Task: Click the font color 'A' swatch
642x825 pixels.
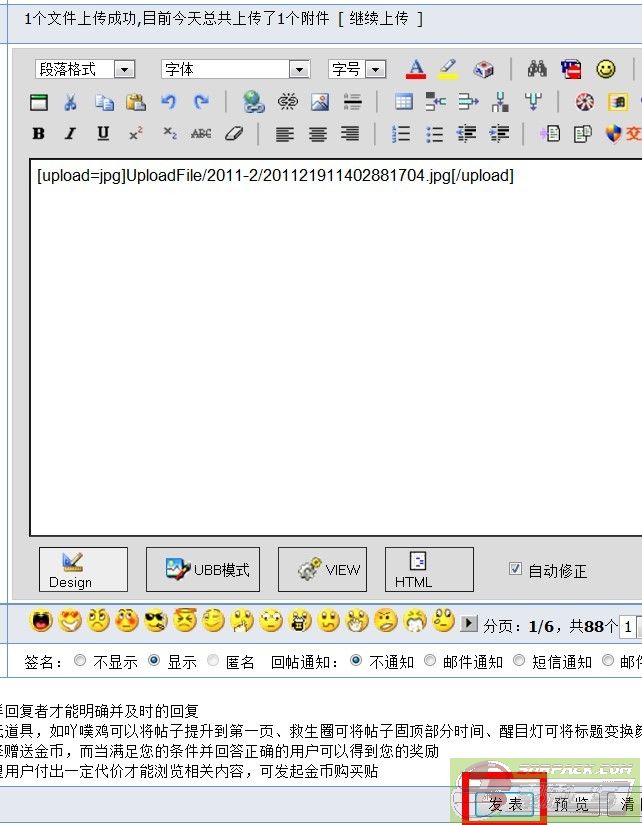Action: [416, 69]
